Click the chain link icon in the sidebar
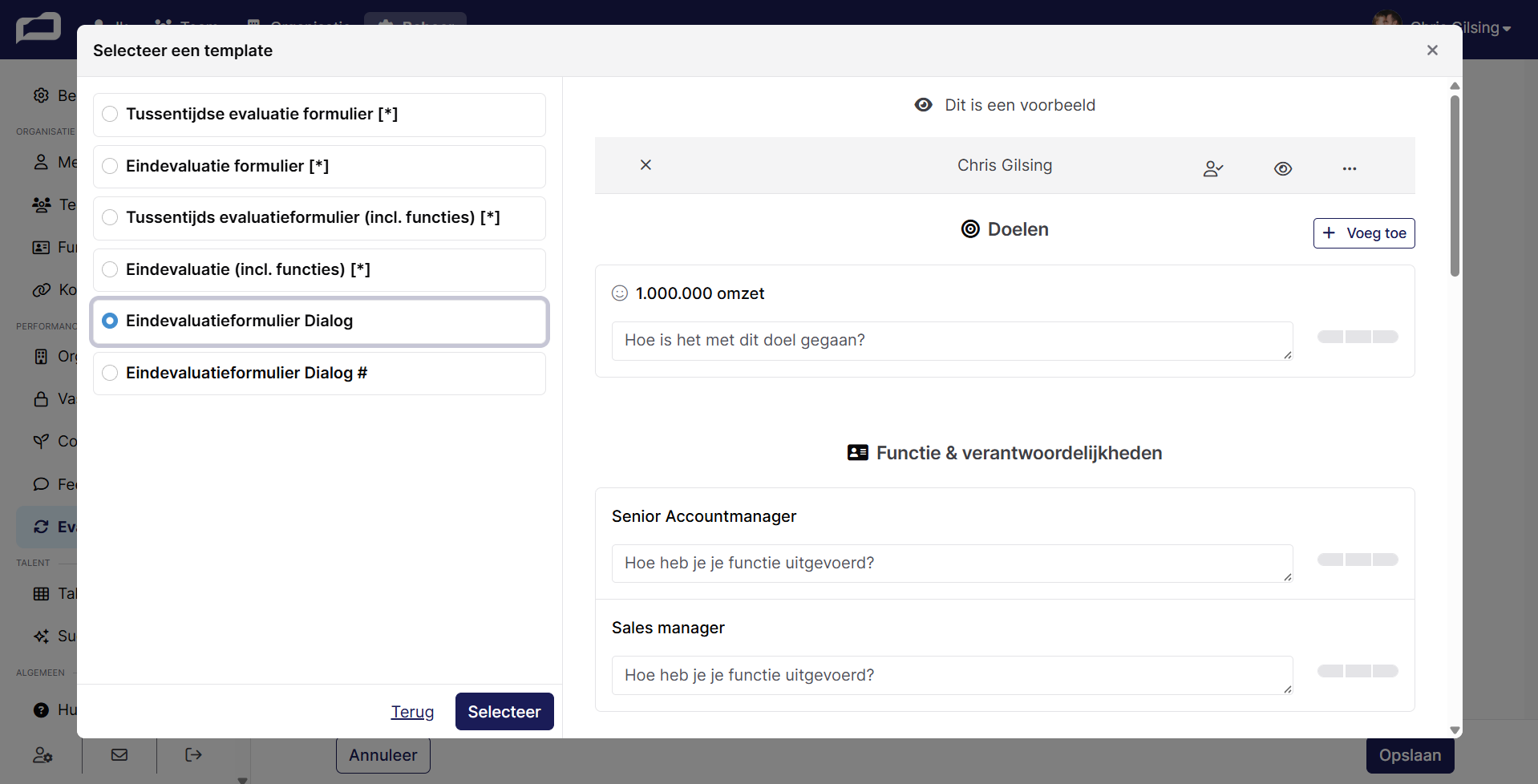 (x=42, y=289)
